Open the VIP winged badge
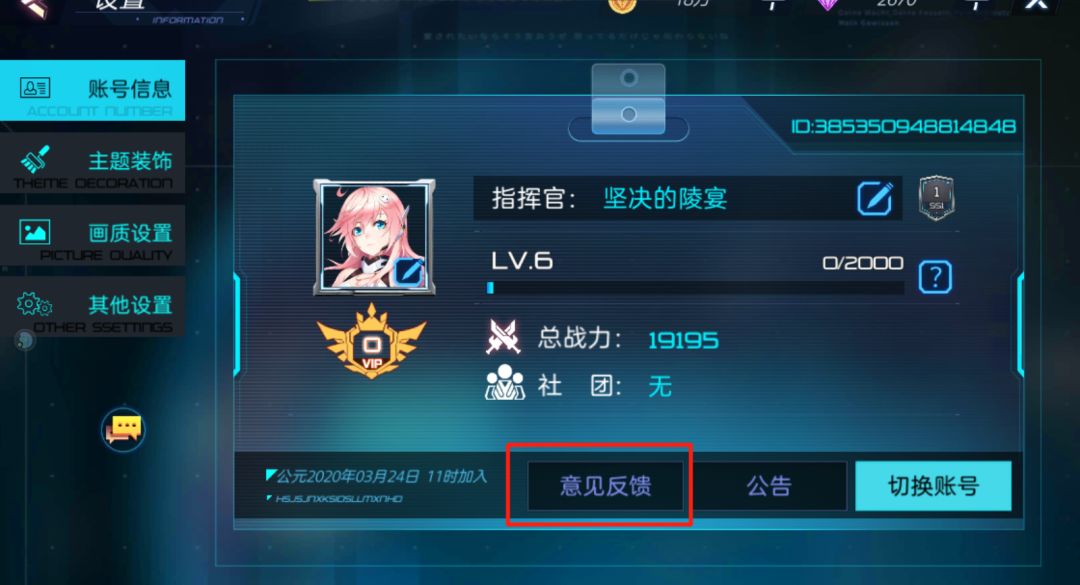Image resolution: width=1080 pixels, height=585 pixels. [372, 342]
